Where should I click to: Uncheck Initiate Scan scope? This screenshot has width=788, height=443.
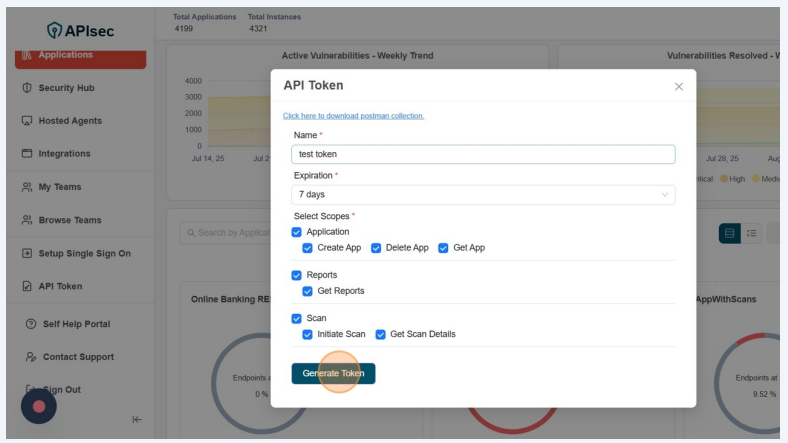click(x=307, y=335)
